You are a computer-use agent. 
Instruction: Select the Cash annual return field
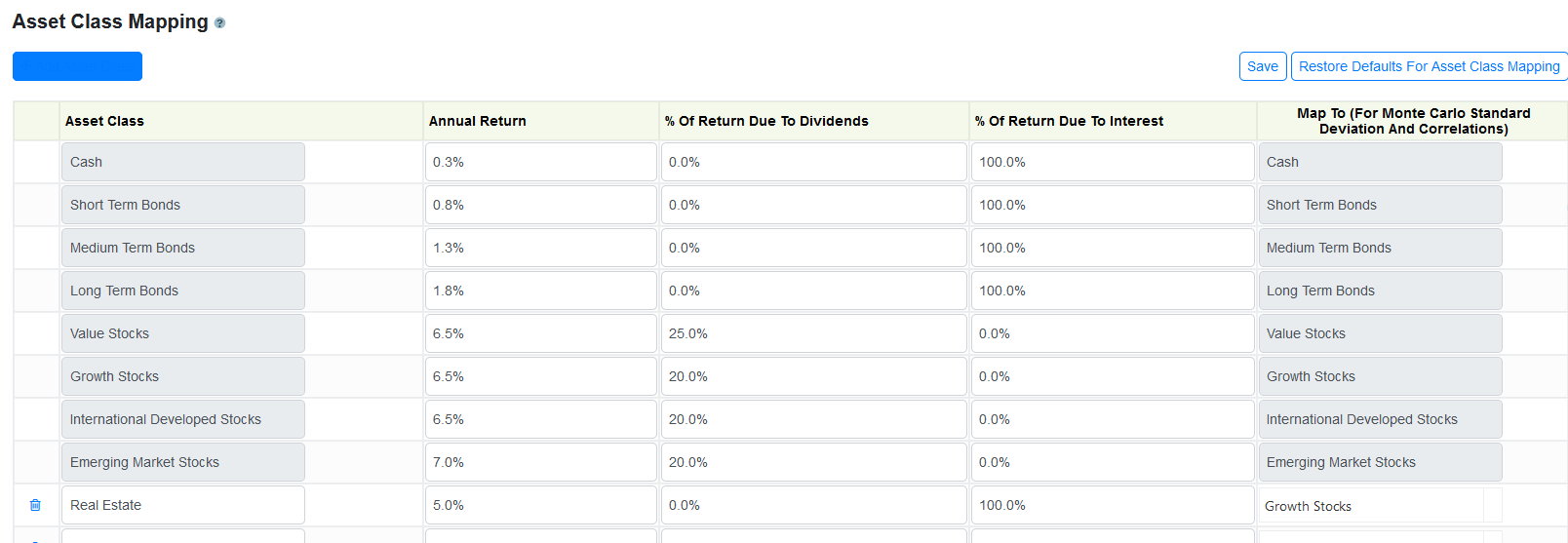pyautogui.click(x=541, y=162)
